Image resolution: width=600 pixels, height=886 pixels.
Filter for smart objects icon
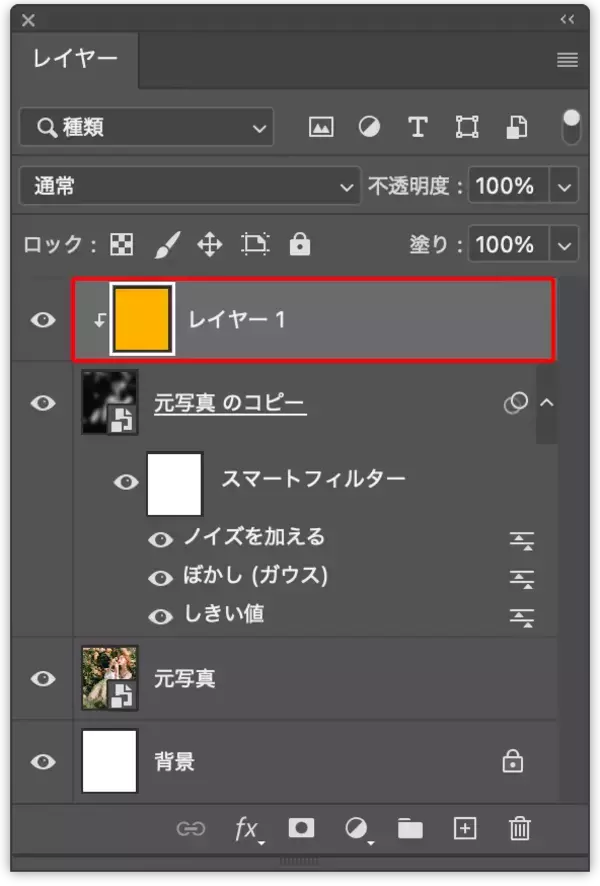coord(516,127)
